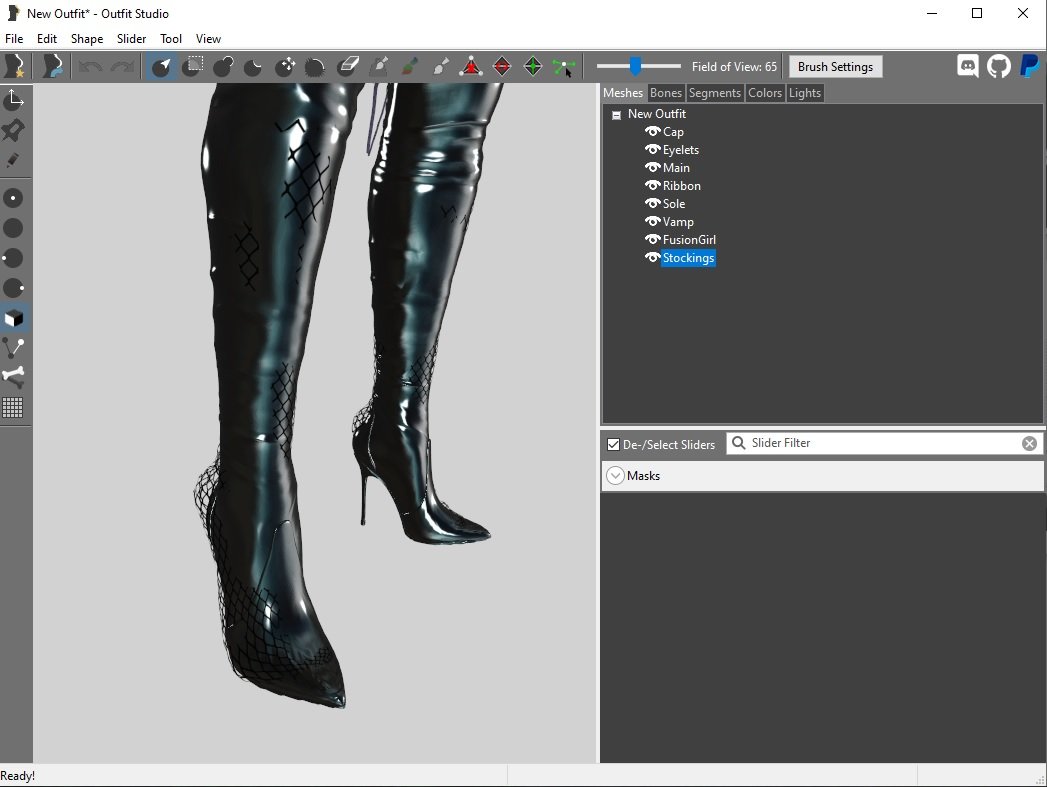Click the New Project icon
The image size is (1047, 787).
(x=15, y=67)
